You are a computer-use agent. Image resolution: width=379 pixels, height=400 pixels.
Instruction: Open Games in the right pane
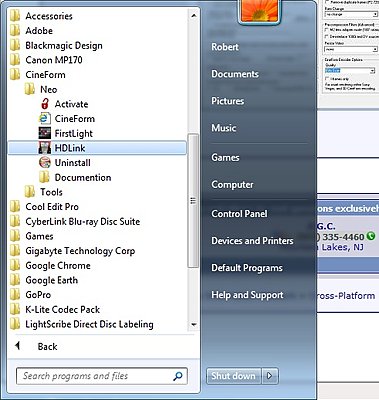coord(225,157)
